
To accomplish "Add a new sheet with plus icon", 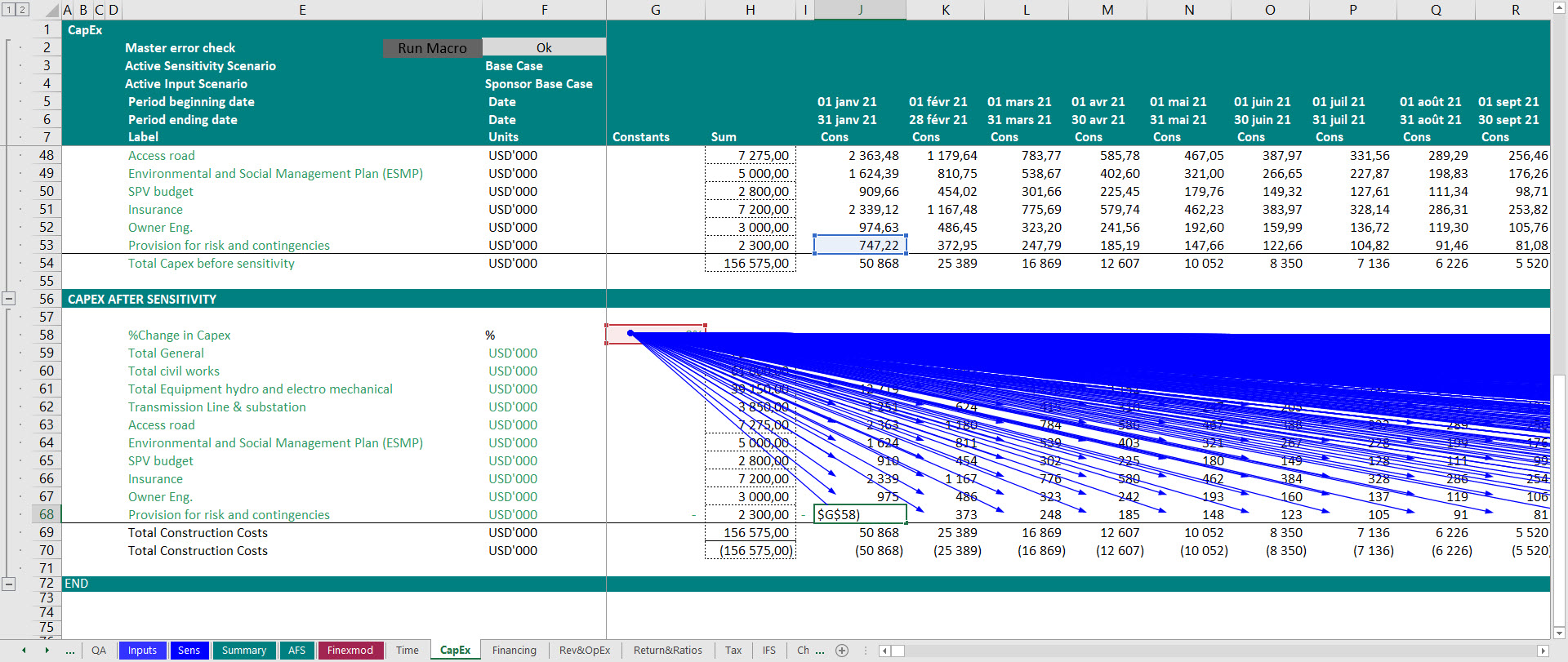I will click(842, 651).
